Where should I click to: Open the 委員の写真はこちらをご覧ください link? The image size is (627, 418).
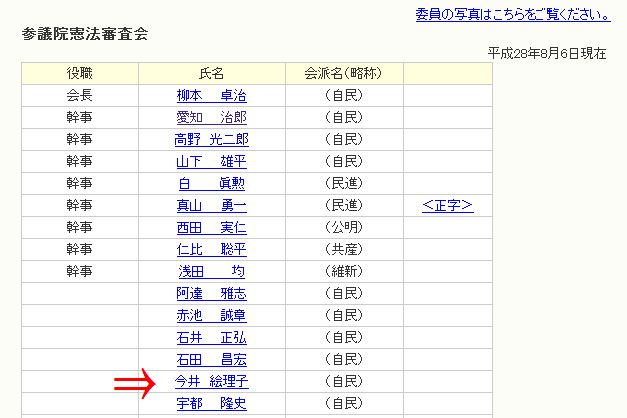(x=512, y=15)
